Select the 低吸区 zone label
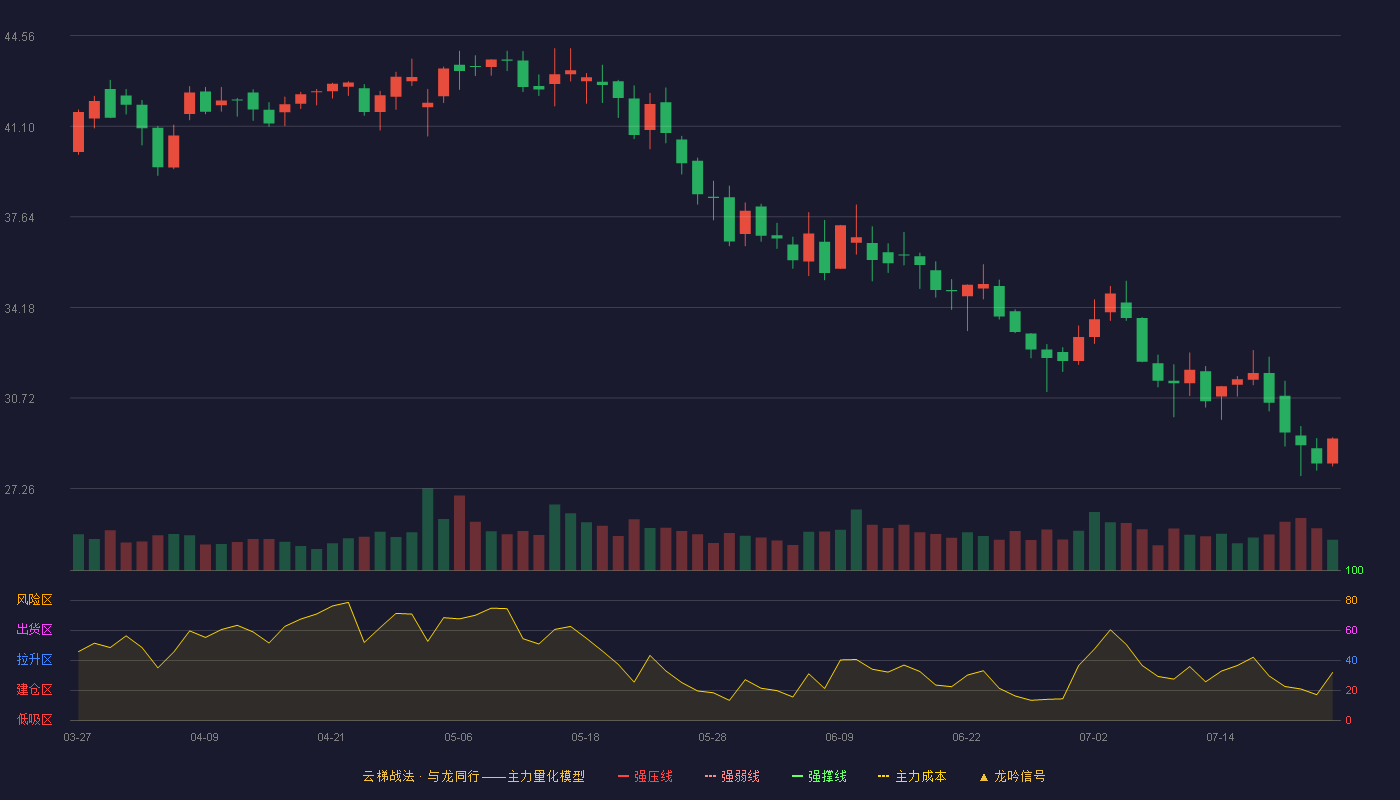1400x800 pixels. click(x=34, y=720)
